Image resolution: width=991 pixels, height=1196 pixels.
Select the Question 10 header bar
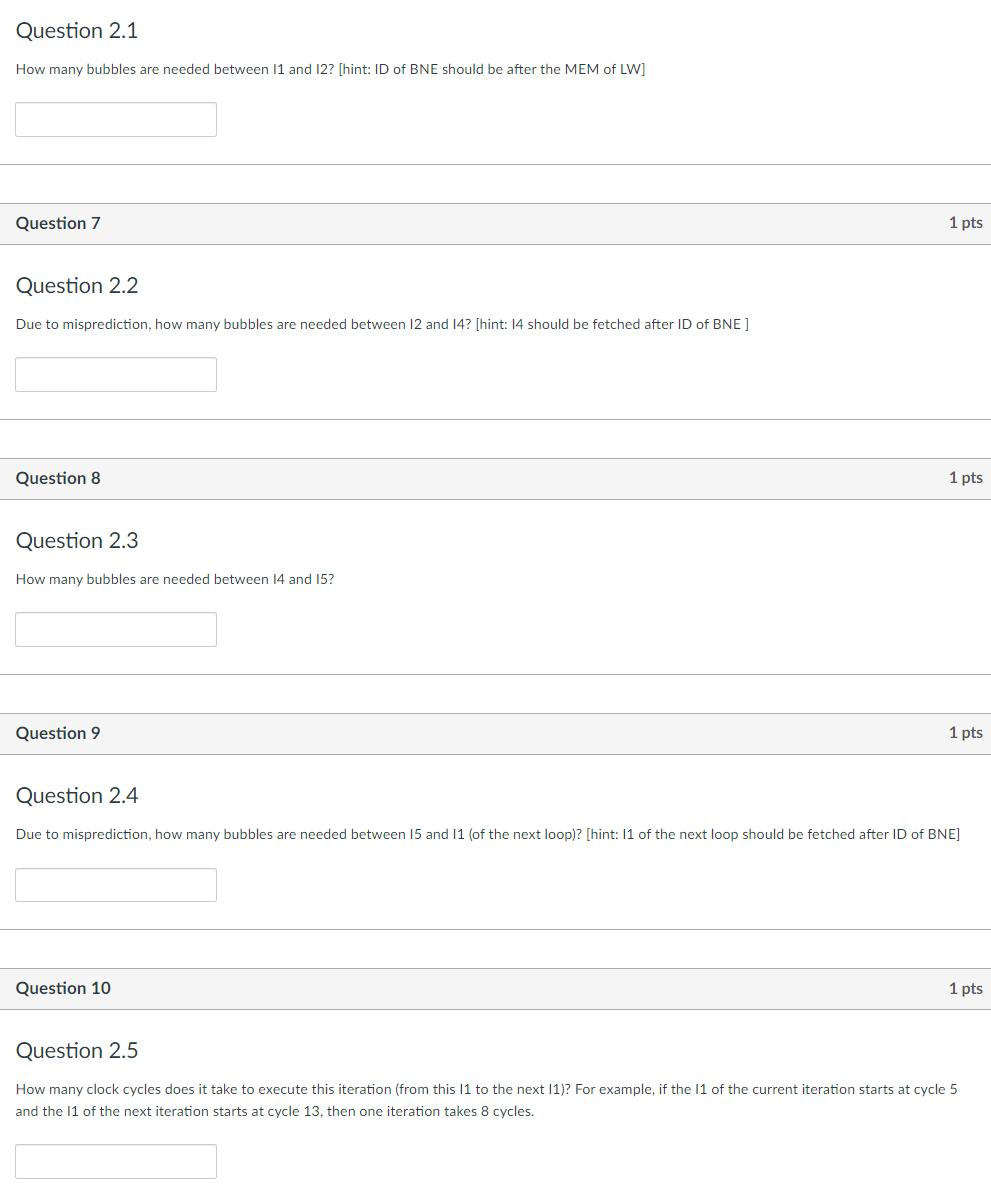pos(495,988)
